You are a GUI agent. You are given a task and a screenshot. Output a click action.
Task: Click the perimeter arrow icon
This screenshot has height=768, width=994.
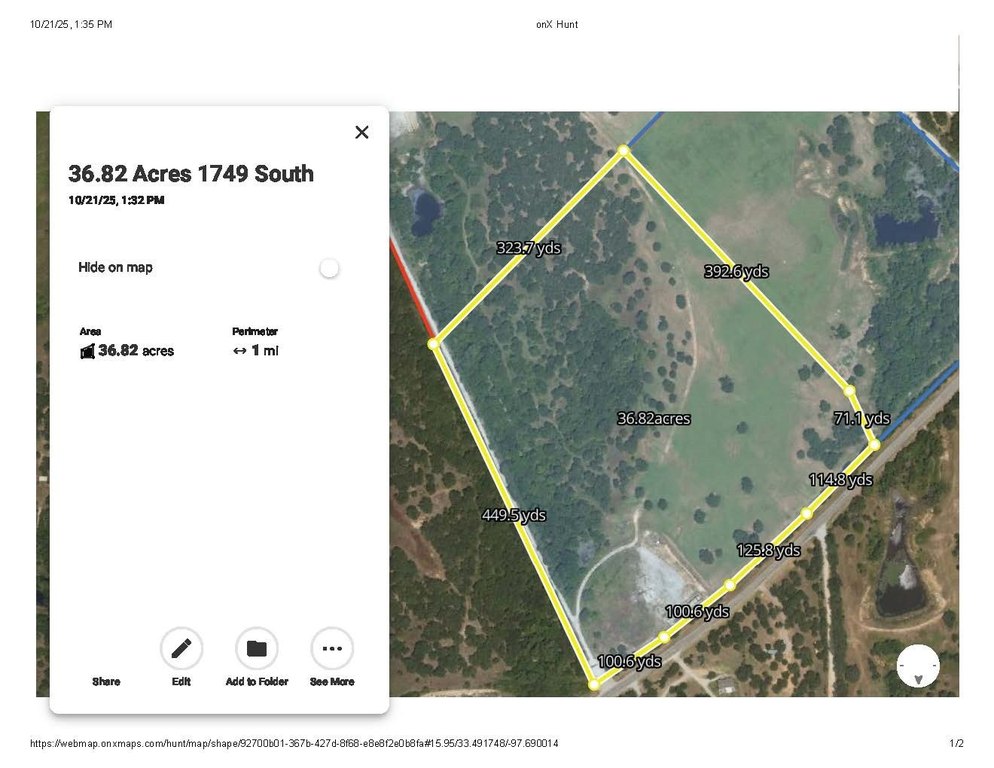point(240,351)
